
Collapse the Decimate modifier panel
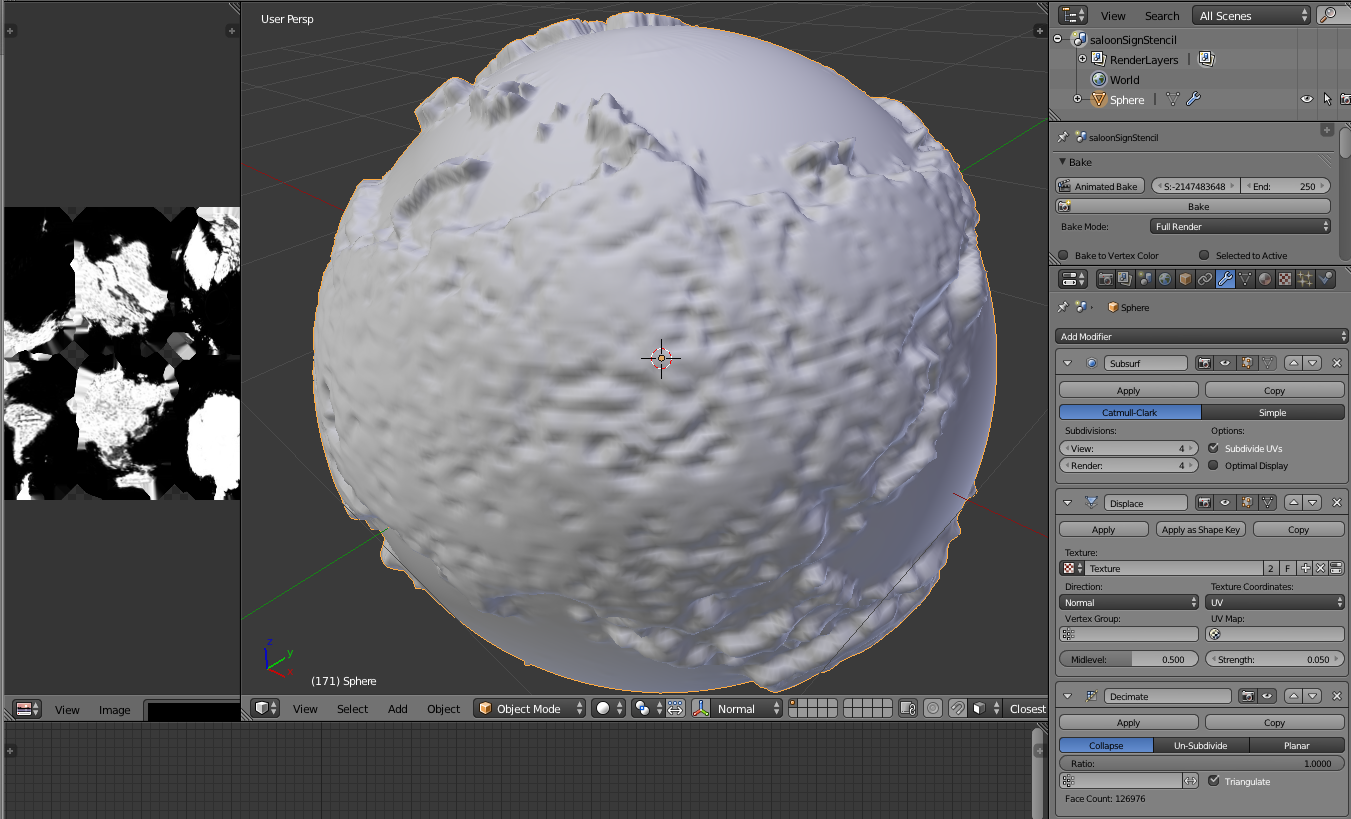pyautogui.click(x=1067, y=696)
